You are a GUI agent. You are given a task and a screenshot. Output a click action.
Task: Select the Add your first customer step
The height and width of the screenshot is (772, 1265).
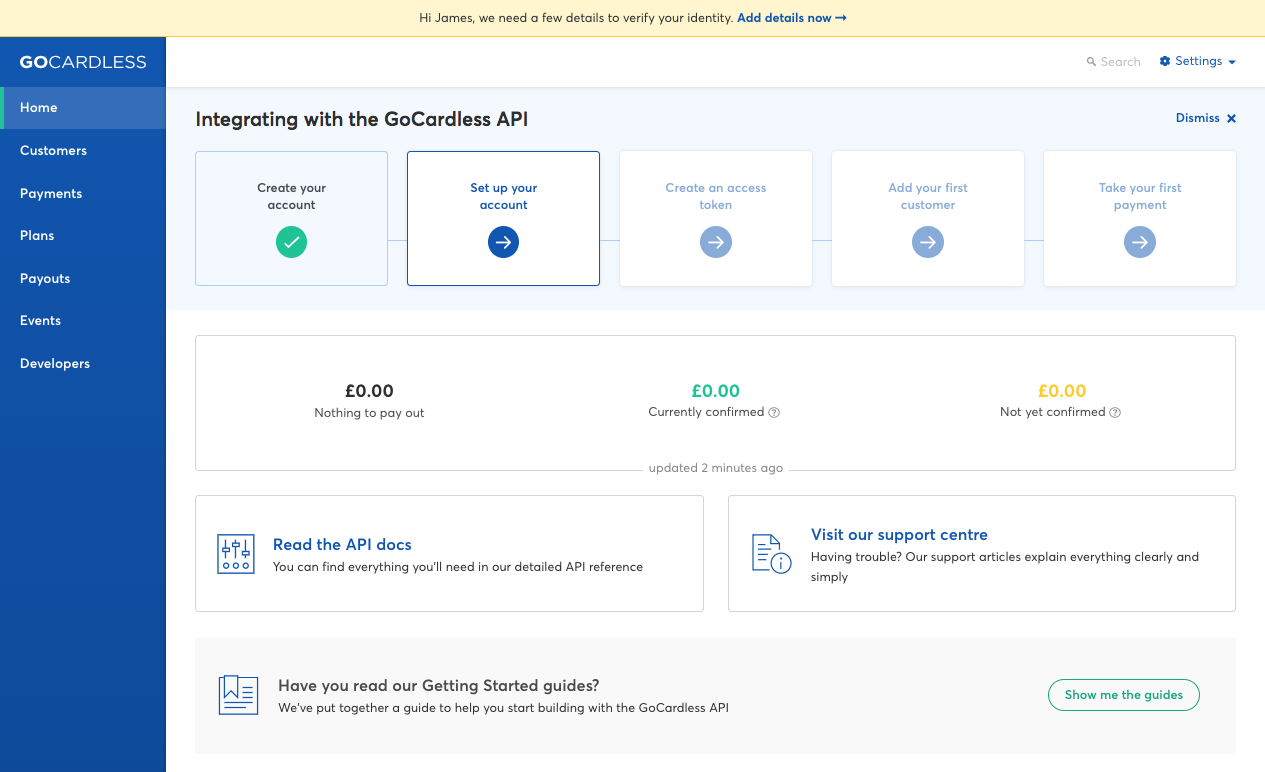pyautogui.click(x=928, y=218)
